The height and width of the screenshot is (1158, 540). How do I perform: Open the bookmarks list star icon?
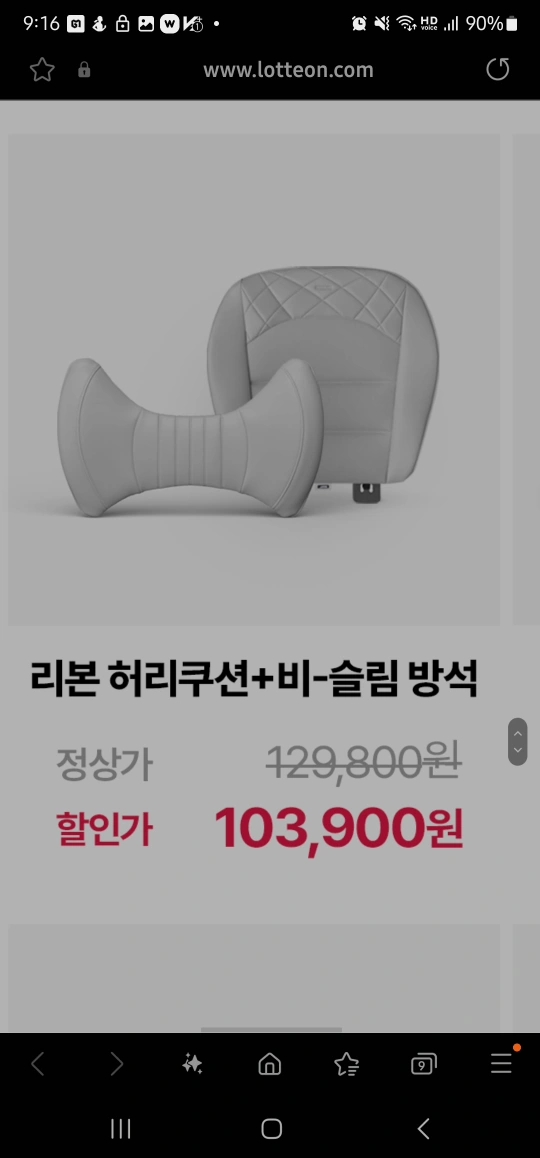[346, 1064]
